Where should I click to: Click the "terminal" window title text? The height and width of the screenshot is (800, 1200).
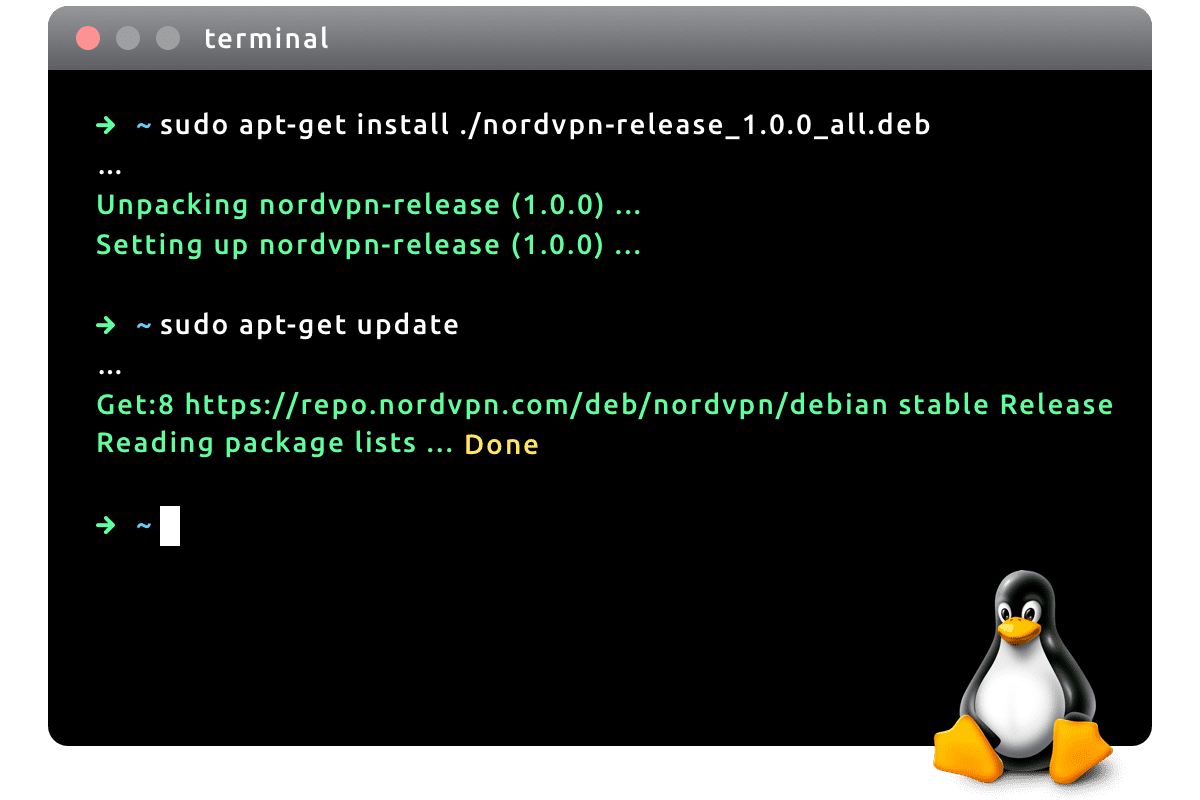[266, 39]
